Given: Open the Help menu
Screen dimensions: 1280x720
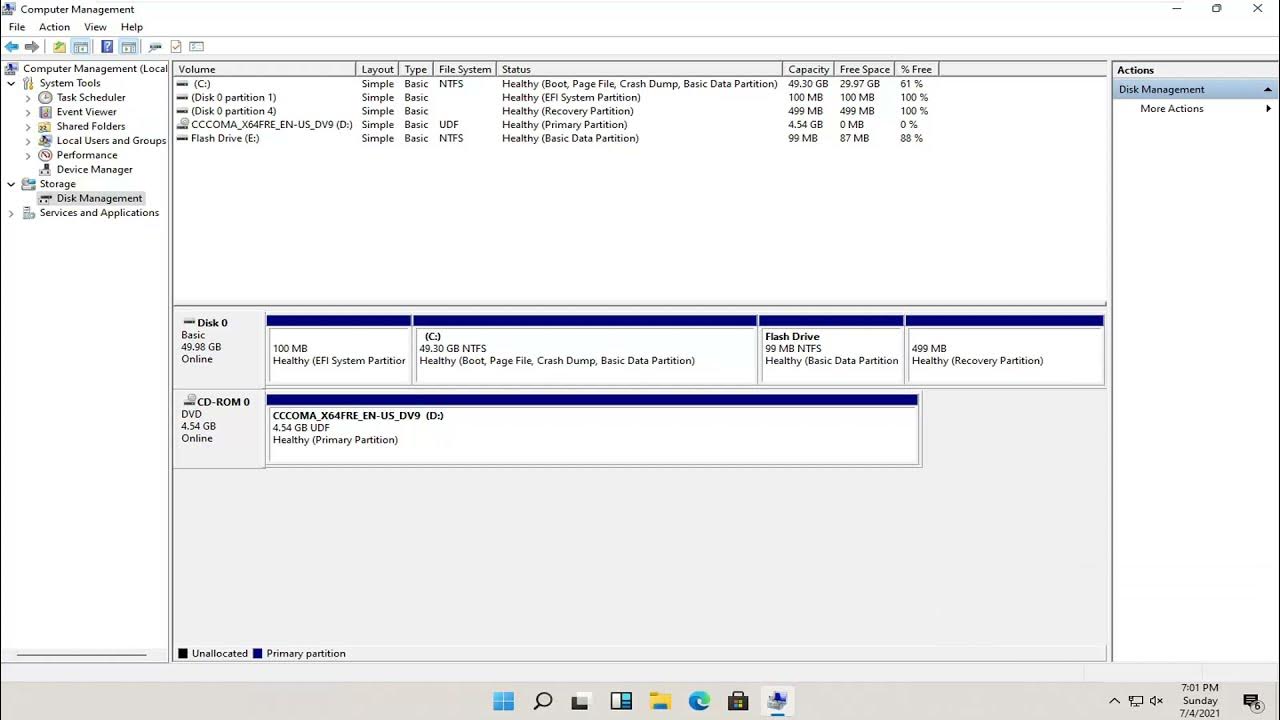Looking at the screenshot, I should 132,27.
